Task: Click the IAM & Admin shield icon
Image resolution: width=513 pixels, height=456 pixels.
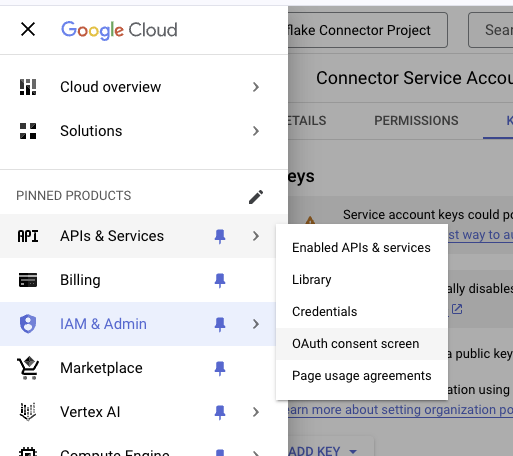Action: pyautogui.click(x=28, y=324)
